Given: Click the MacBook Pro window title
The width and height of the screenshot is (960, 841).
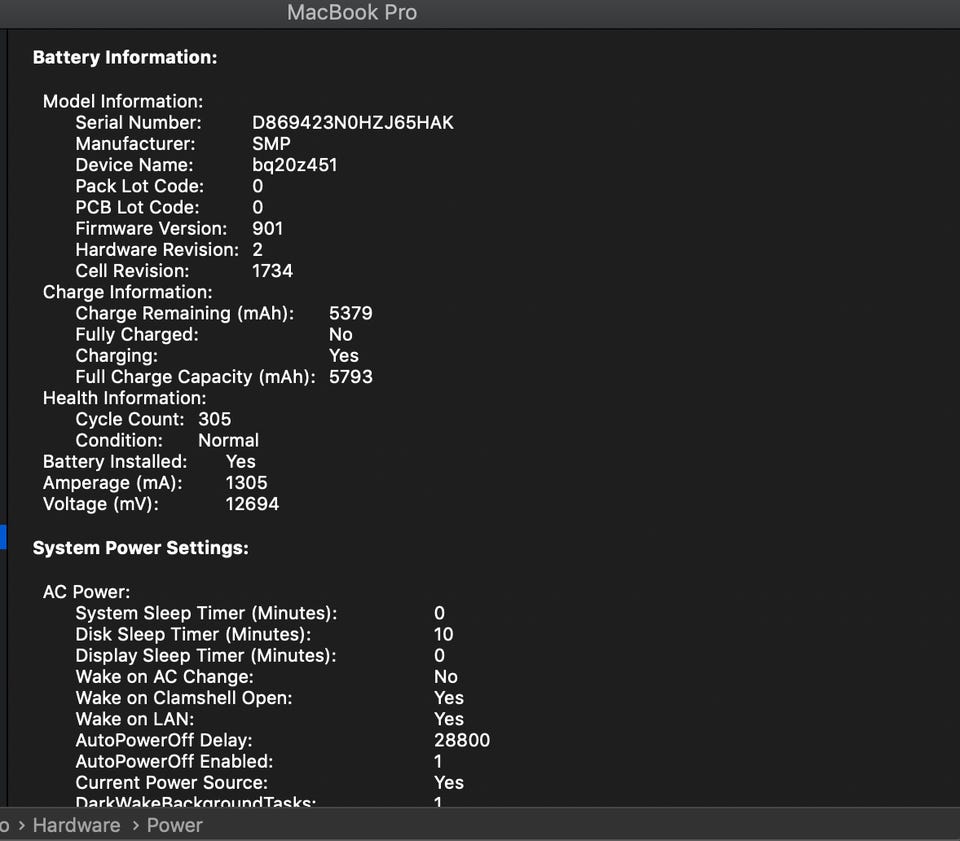Looking at the screenshot, I should point(352,12).
